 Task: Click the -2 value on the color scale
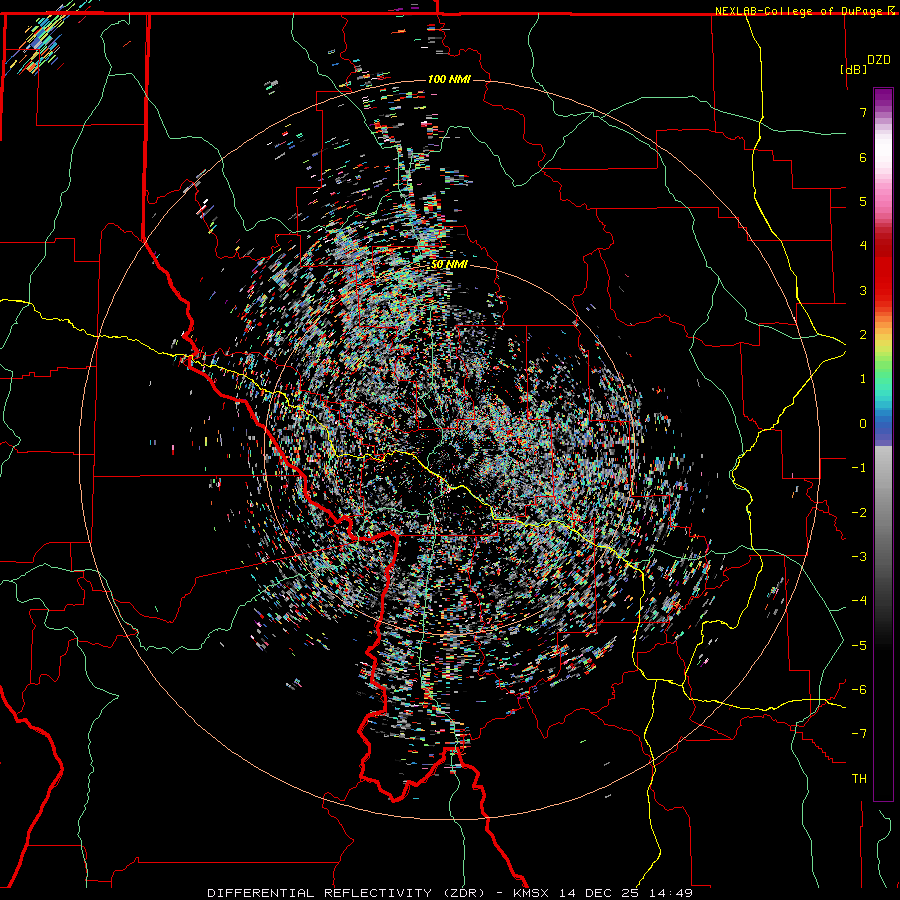coord(859,513)
